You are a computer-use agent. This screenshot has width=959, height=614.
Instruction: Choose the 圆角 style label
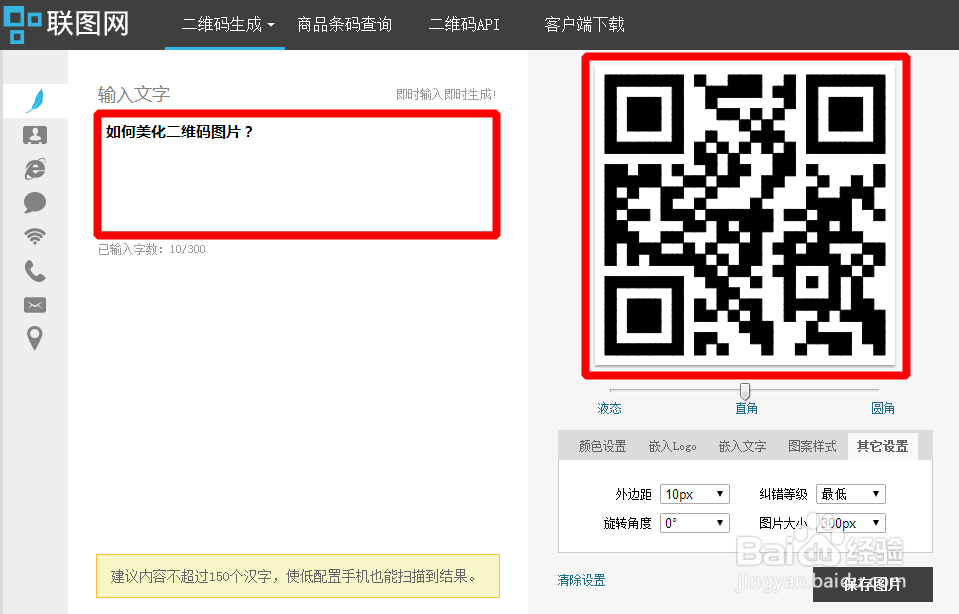point(883,409)
